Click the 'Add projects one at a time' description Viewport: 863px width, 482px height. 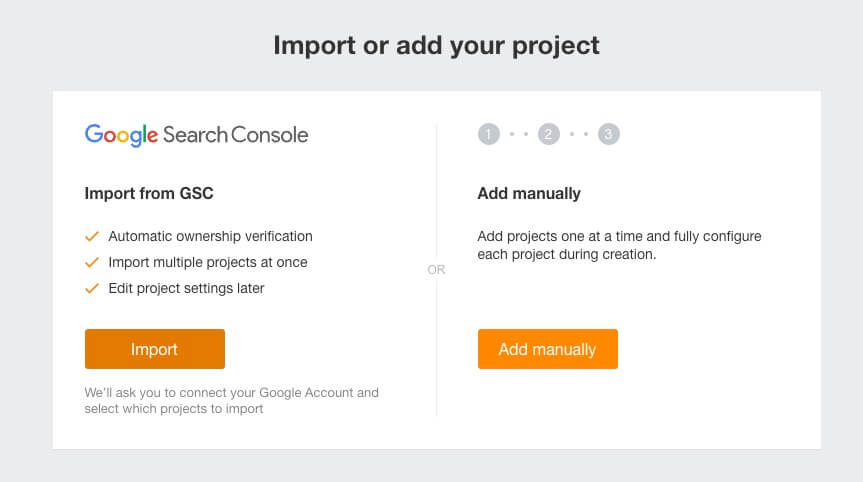(x=619, y=245)
